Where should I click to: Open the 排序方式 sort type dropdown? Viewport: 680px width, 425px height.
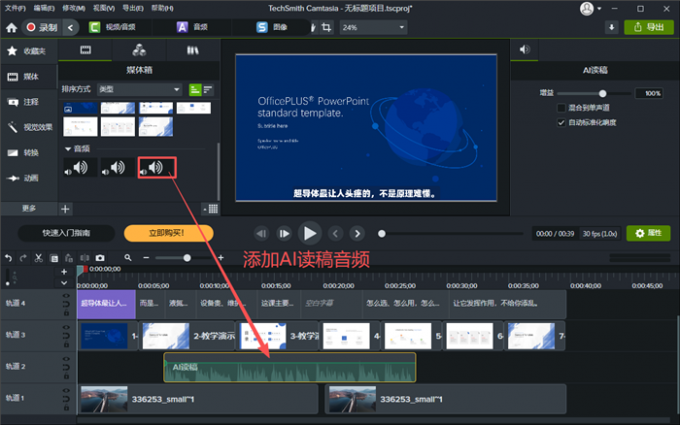(x=139, y=89)
